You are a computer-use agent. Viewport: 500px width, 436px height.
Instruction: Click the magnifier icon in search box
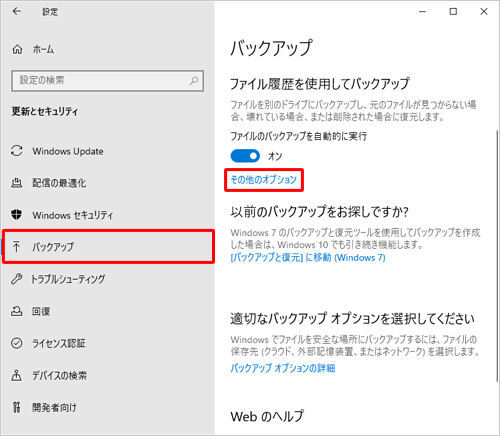[194, 80]
